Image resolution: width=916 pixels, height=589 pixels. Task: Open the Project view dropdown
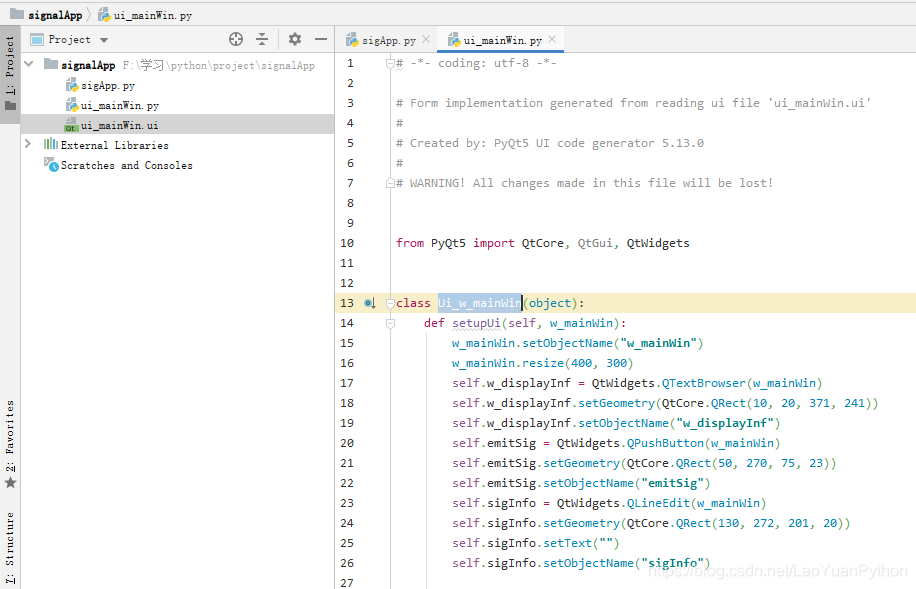pyautogui.click(x=104, y=40)
